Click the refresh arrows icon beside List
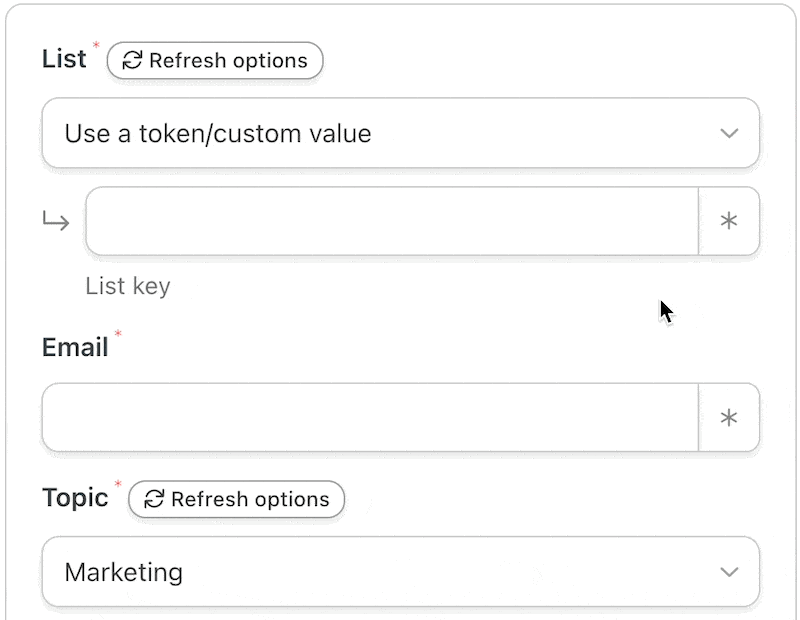Screen dimensions: 800x620 [x=132, y=61]
